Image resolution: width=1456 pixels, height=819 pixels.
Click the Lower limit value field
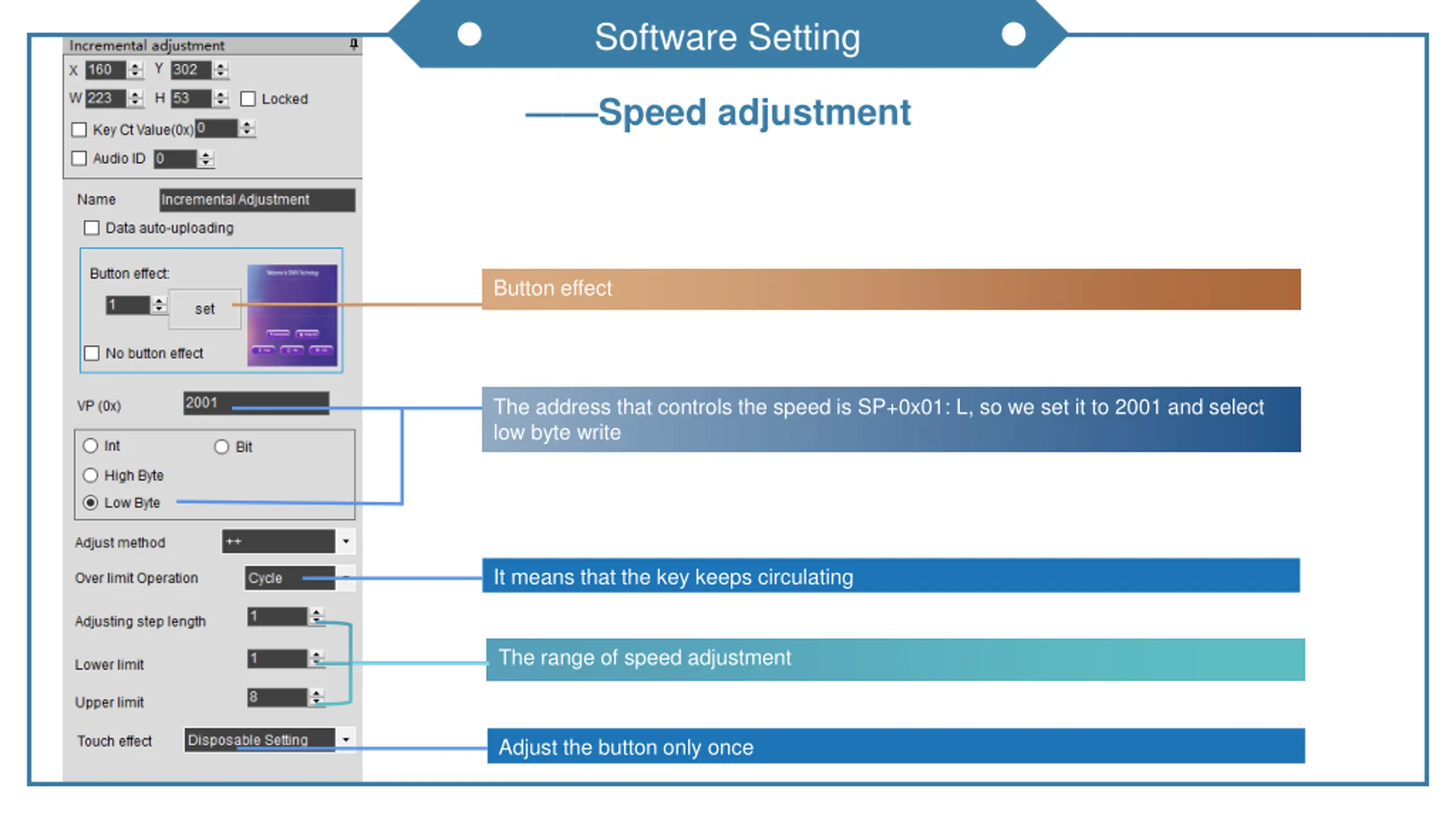click(x=278, y=659)
